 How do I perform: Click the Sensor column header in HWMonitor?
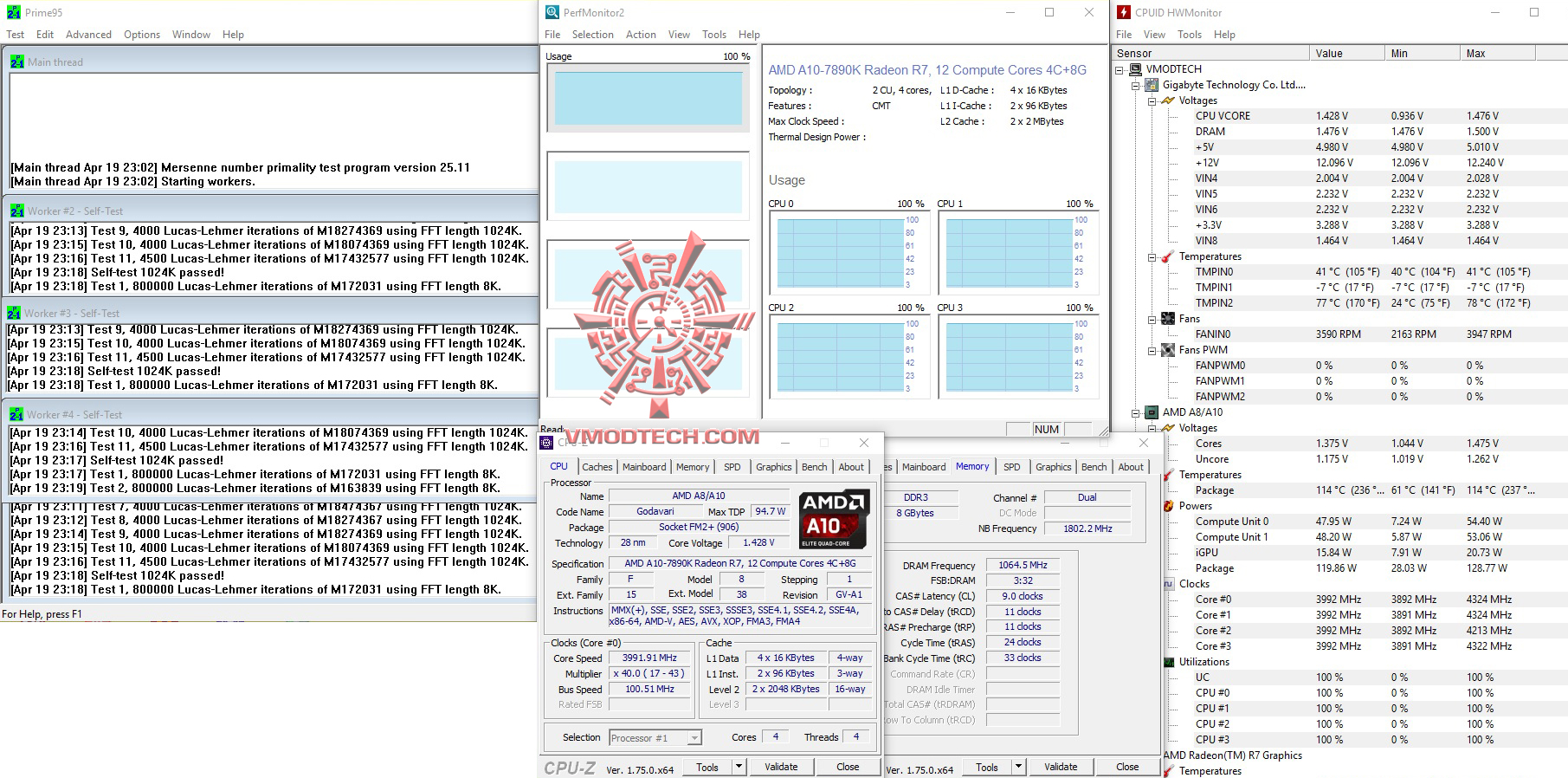coord(1210,54)
